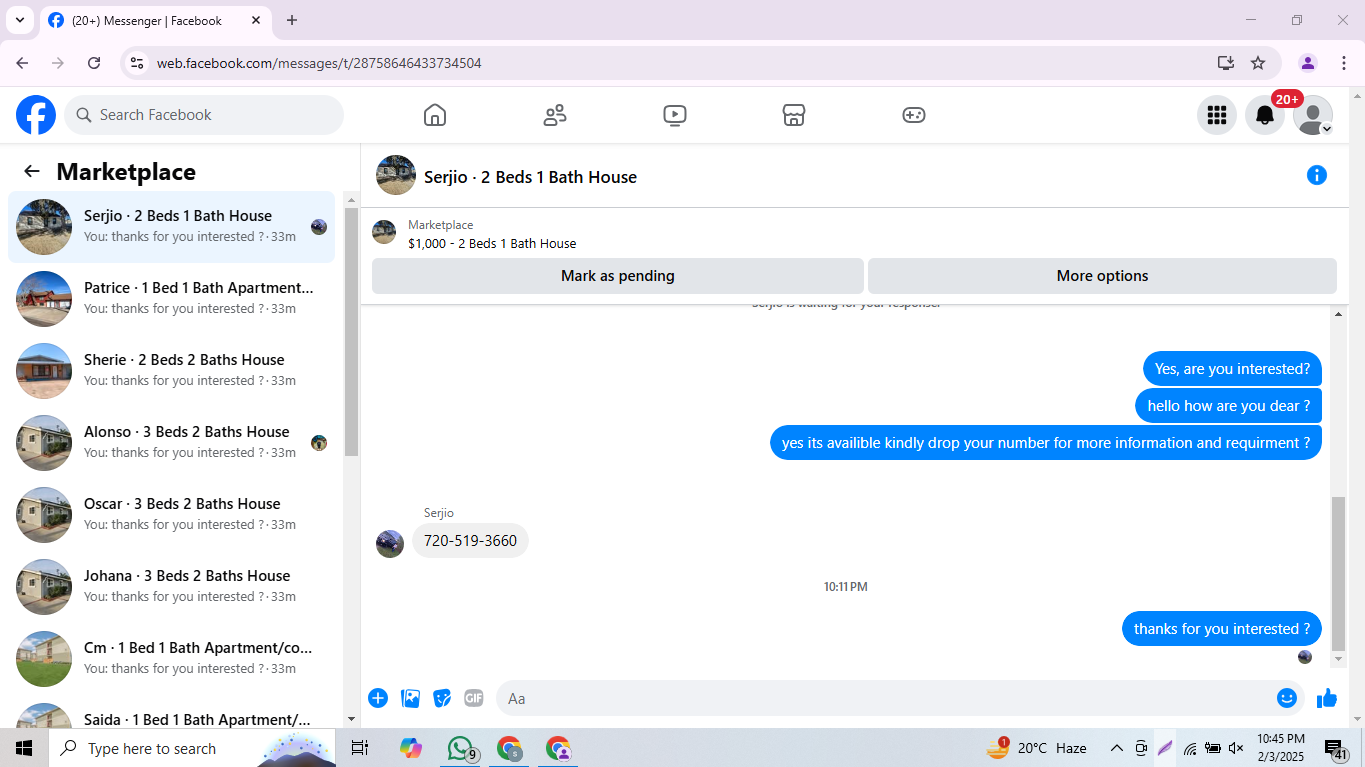Open the Chrome three-dot menu

pos(1343,63)
